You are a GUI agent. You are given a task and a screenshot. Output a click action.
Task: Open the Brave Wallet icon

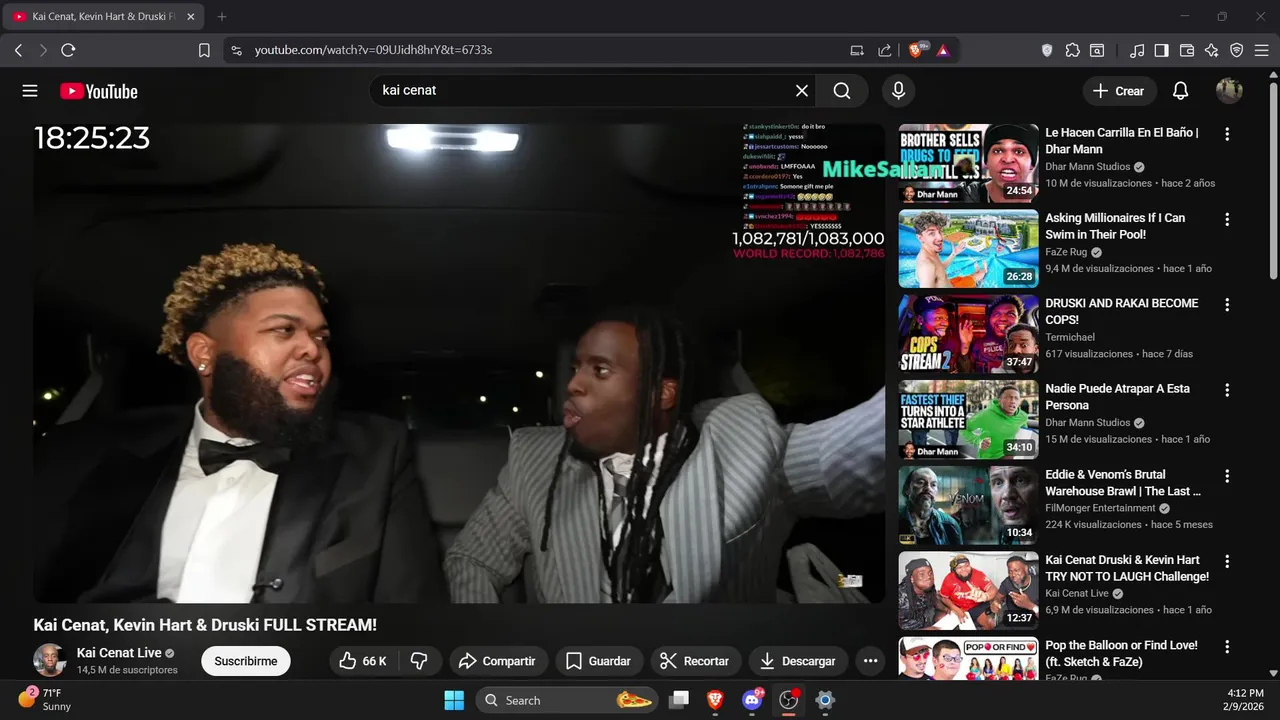tap(1187, 50)
